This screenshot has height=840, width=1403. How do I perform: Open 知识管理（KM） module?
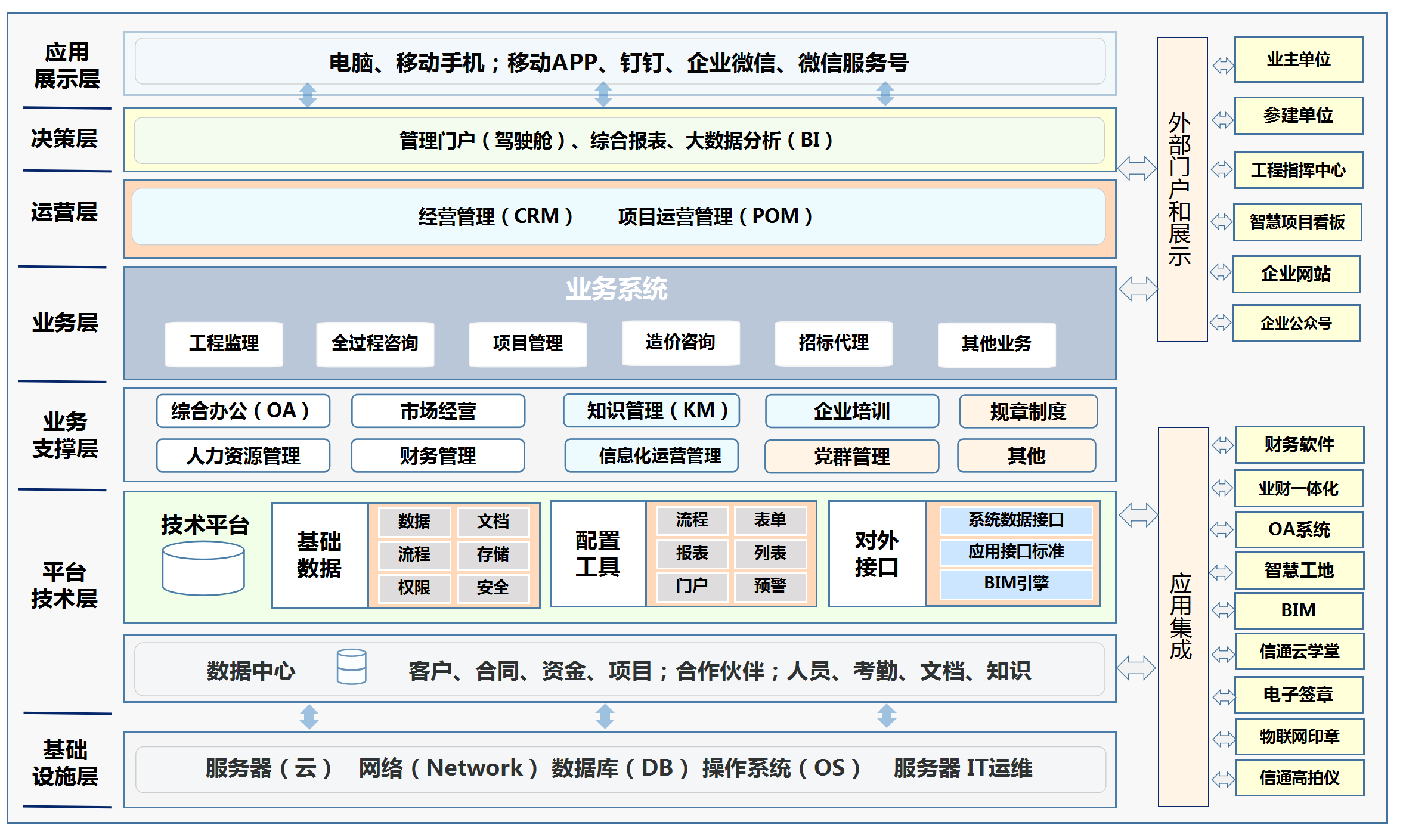point(651,410)
